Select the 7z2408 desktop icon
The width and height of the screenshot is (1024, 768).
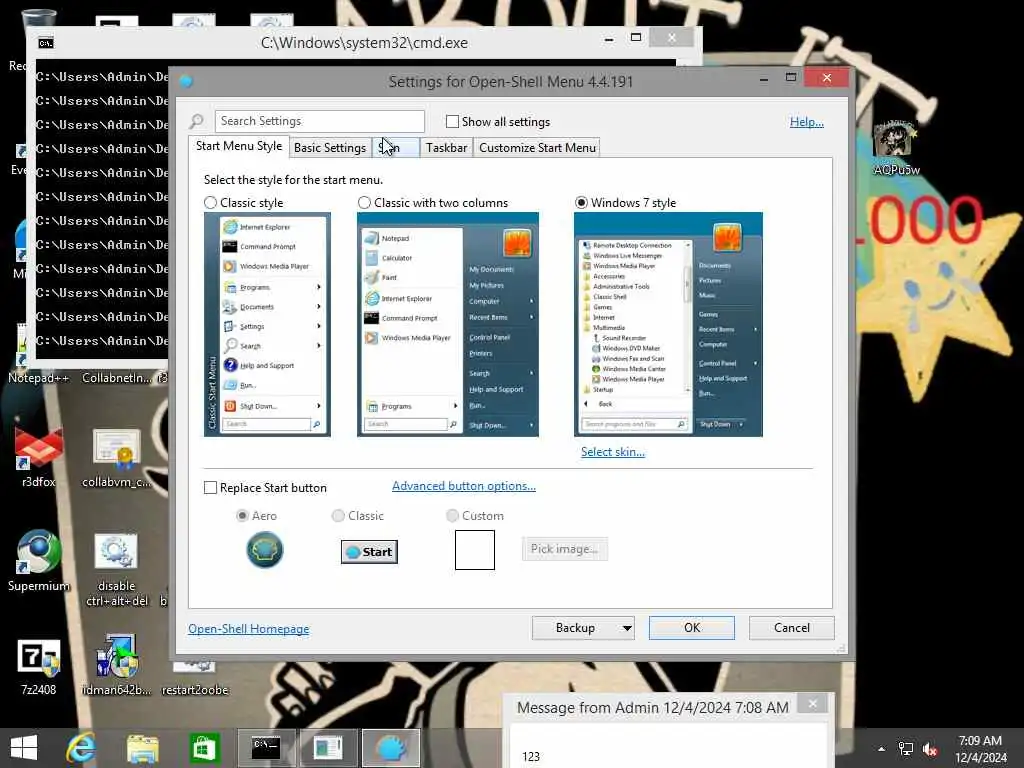[x=39, y=665]
